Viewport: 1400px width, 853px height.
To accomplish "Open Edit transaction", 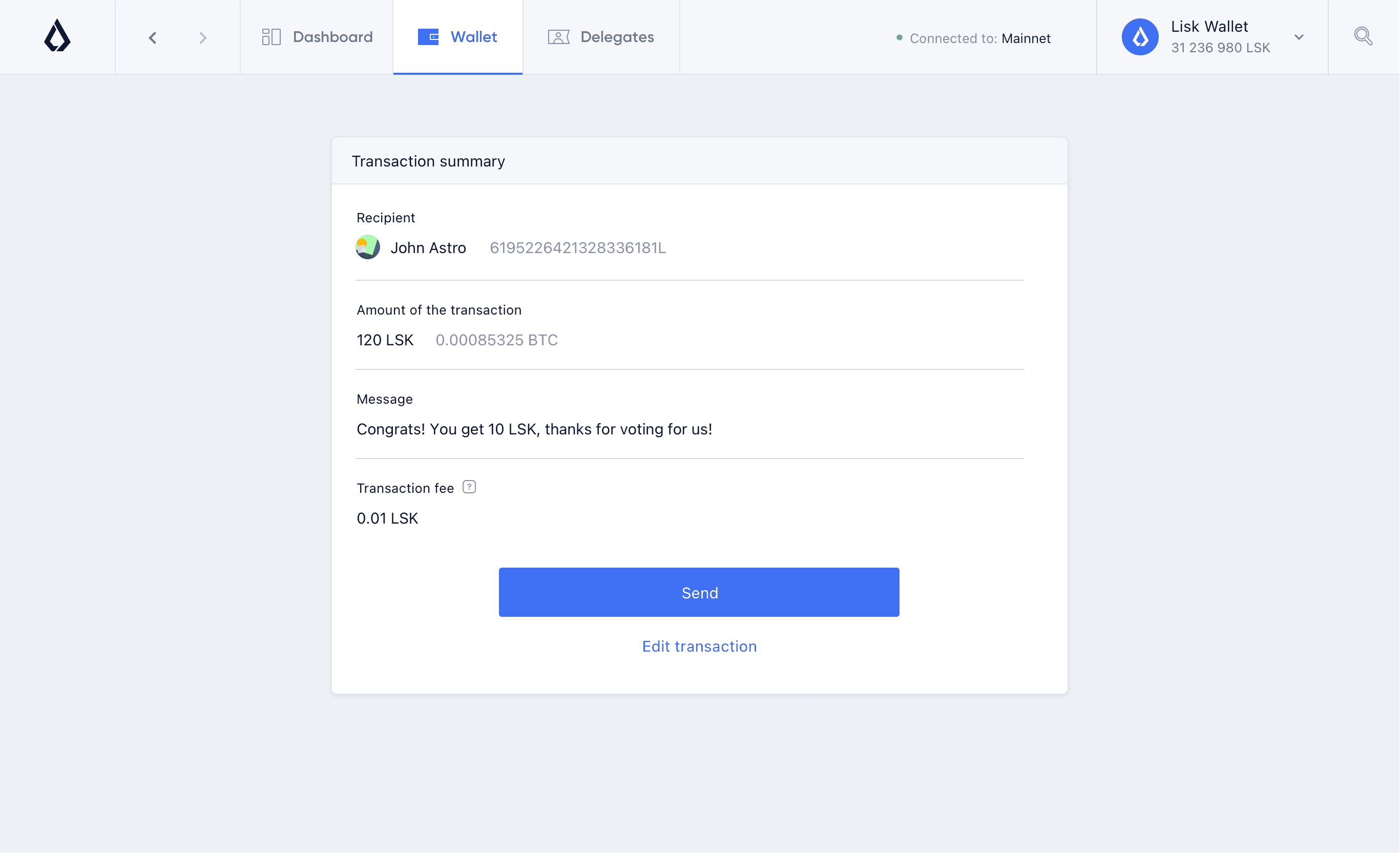I will tap(699, 646).
